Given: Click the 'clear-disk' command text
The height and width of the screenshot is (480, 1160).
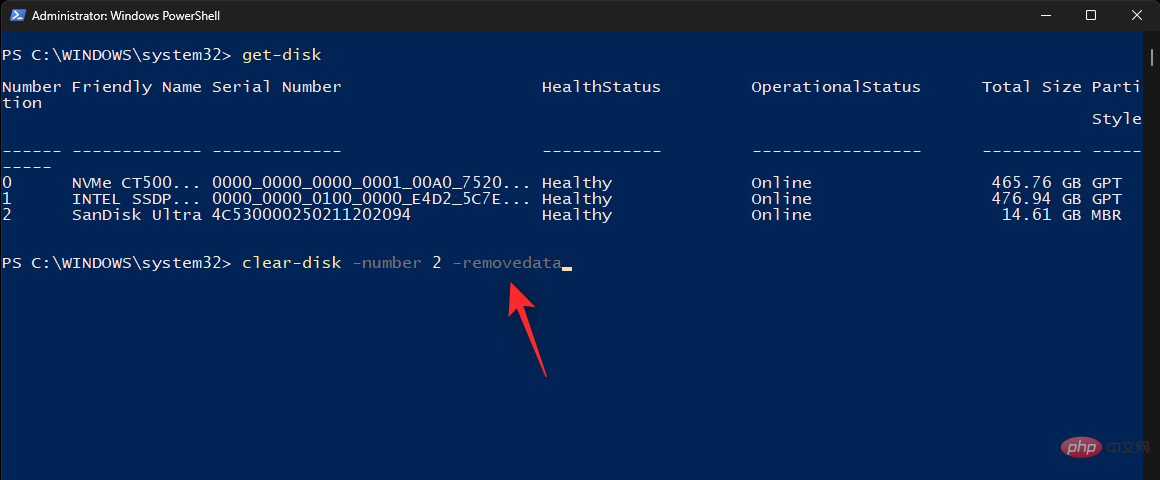Looking at the screenshot, I should tap(291, 263).
